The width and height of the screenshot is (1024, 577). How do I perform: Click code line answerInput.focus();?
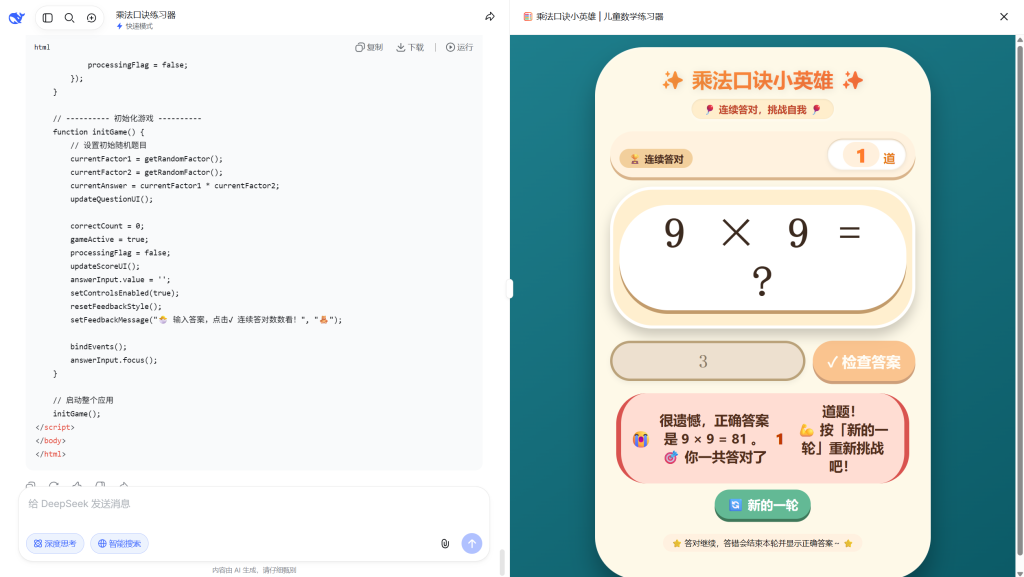114,360
